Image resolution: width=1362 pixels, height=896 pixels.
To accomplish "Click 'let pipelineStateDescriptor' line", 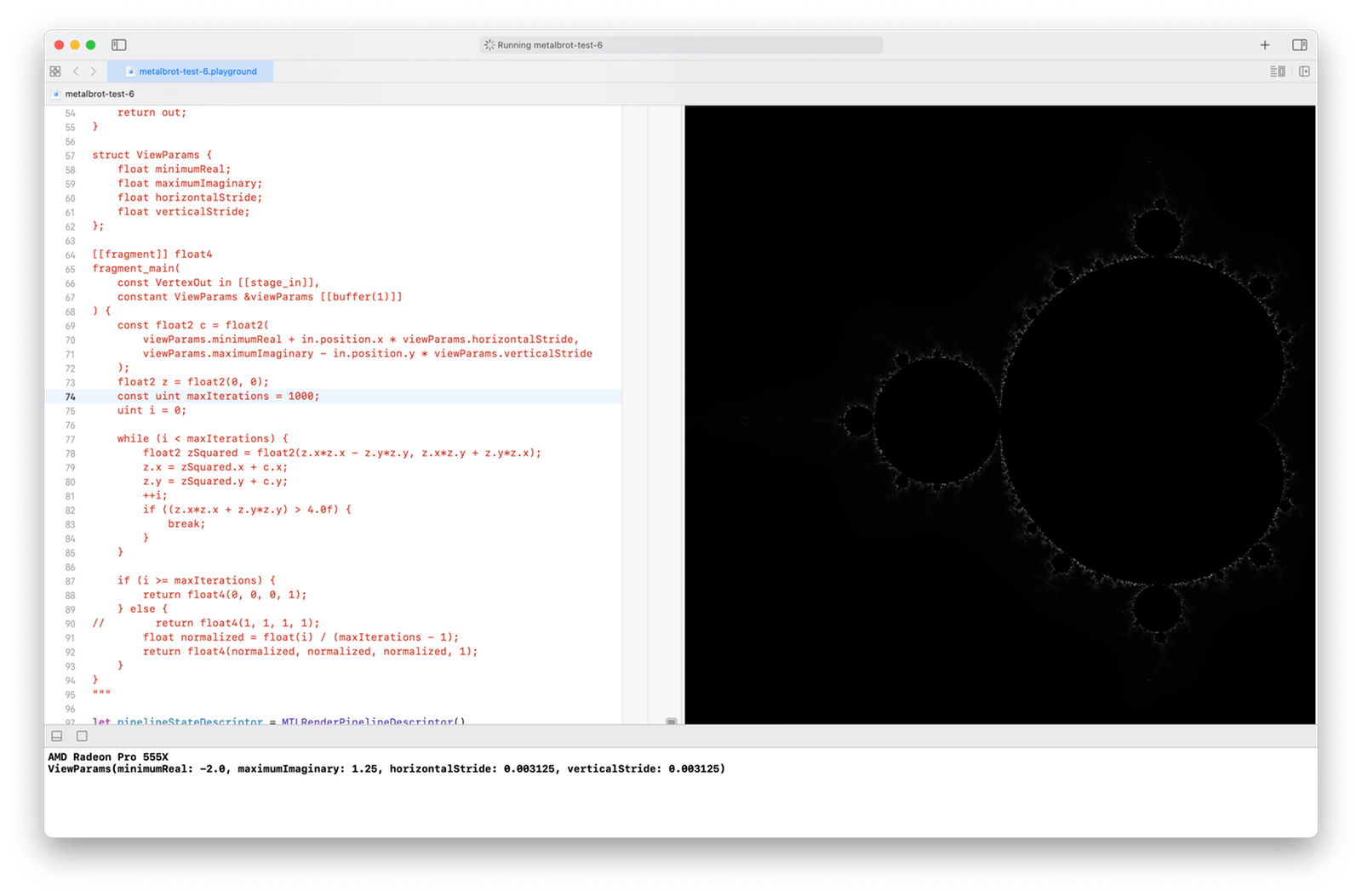I will coord(278,722).
